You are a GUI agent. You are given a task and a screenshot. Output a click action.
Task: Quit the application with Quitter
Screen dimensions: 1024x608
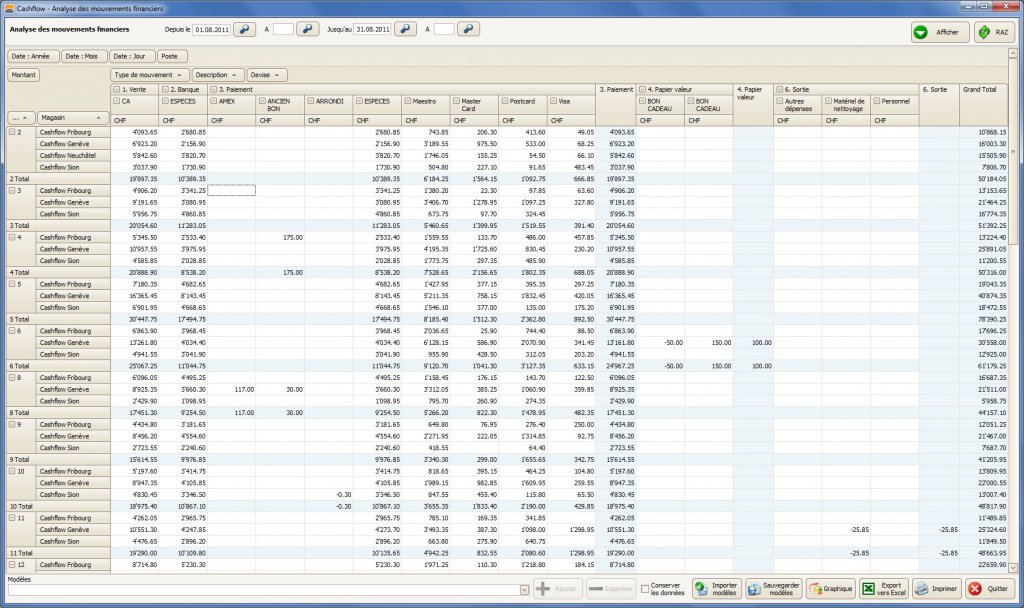tap(988, 589)
